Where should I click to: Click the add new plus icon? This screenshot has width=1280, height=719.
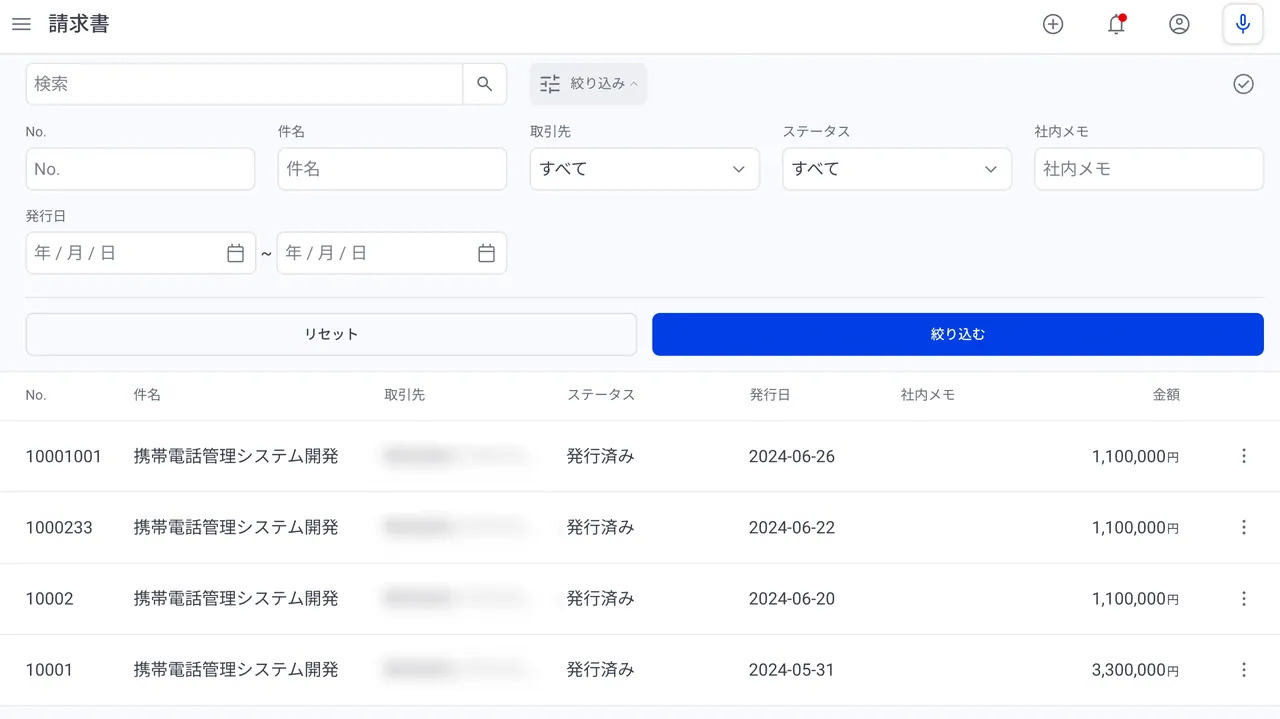(x=1053, y=24)
